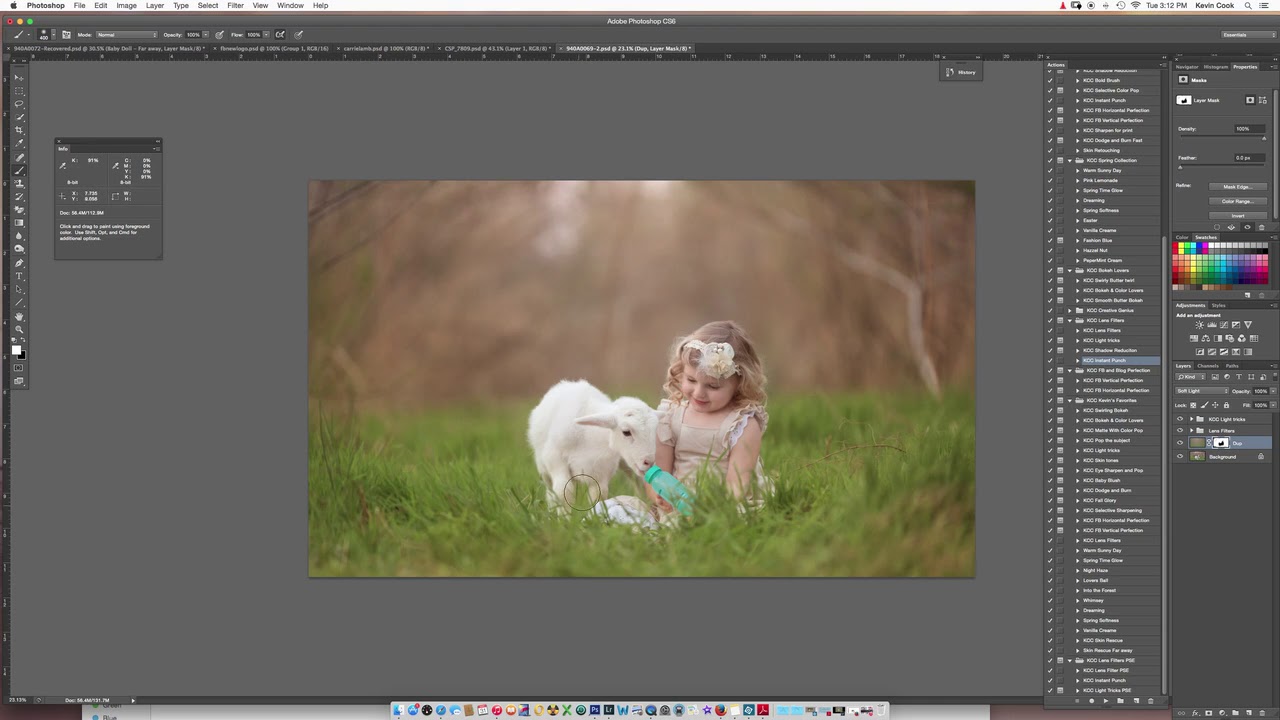Select the Gradient tool
1280x720 pixels.
pyautogui.click(x=18, y=223)
